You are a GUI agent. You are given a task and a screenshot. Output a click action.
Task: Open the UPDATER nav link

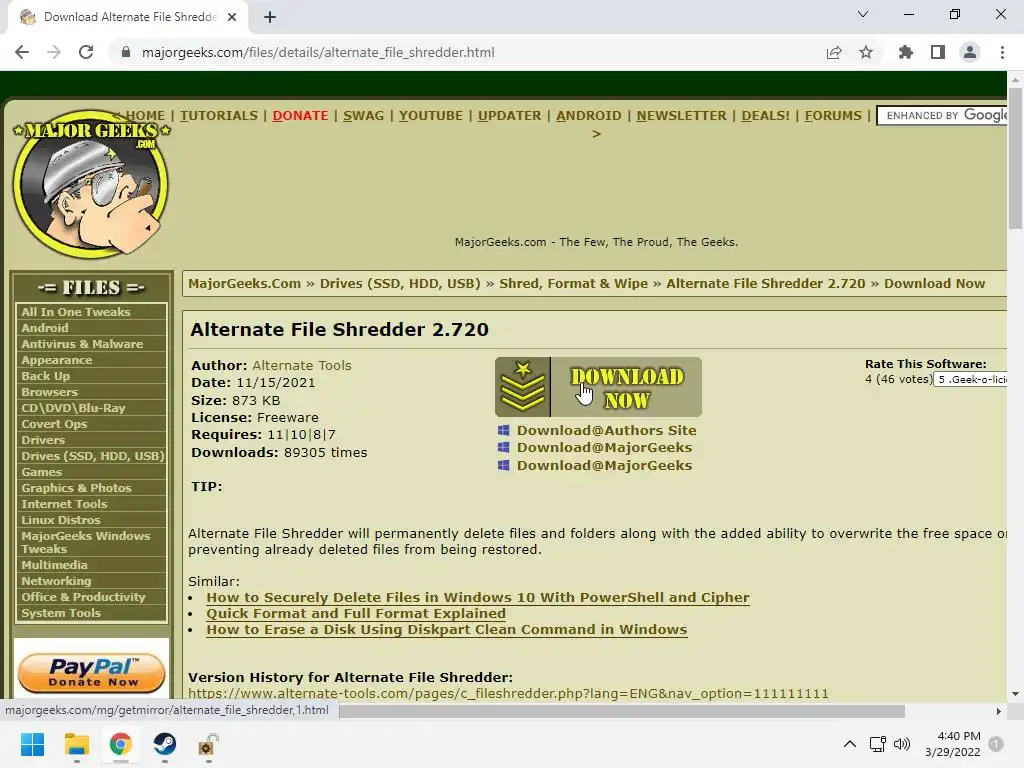(x=509, y=116)
